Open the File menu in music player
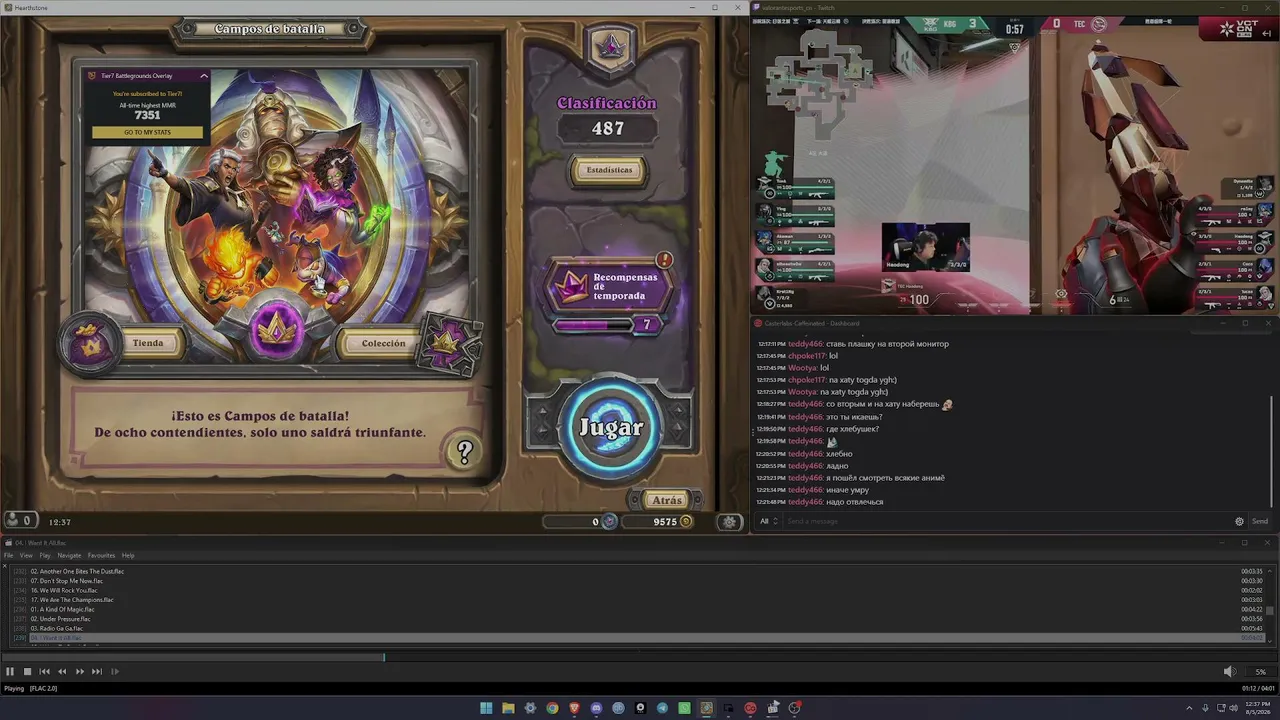The width and height of the screenshot is (1280, 720). click(8, 555)
